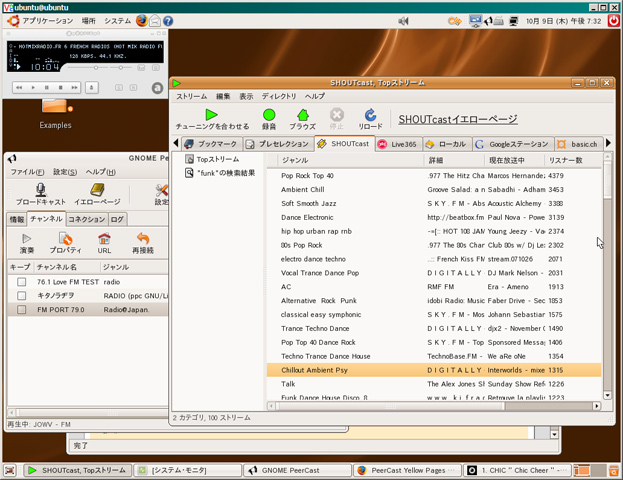Open the basic.ch tab

tap(578, 144)
